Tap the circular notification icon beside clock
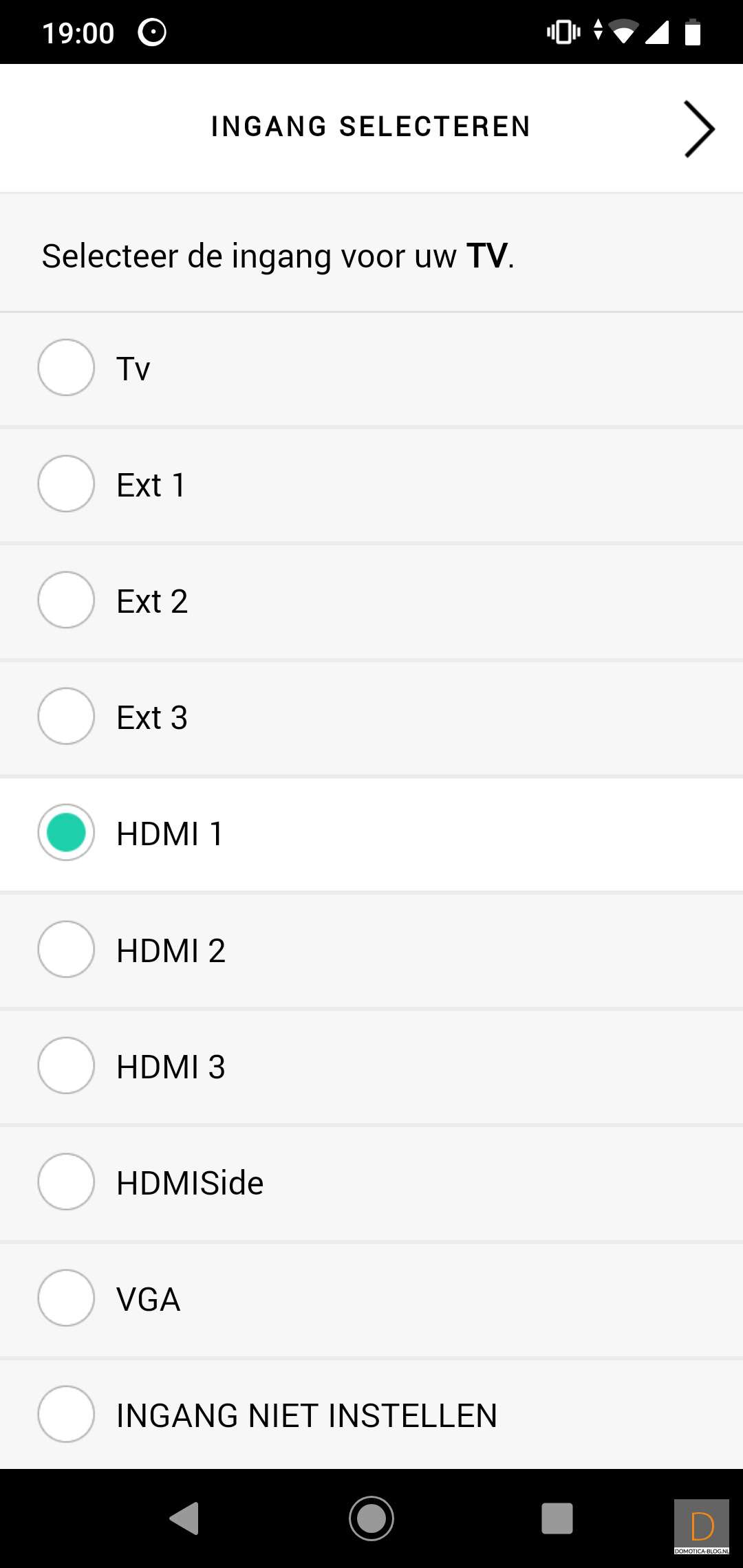The height and width of the screenshot is (1568, 743). [x=152, y=32]
